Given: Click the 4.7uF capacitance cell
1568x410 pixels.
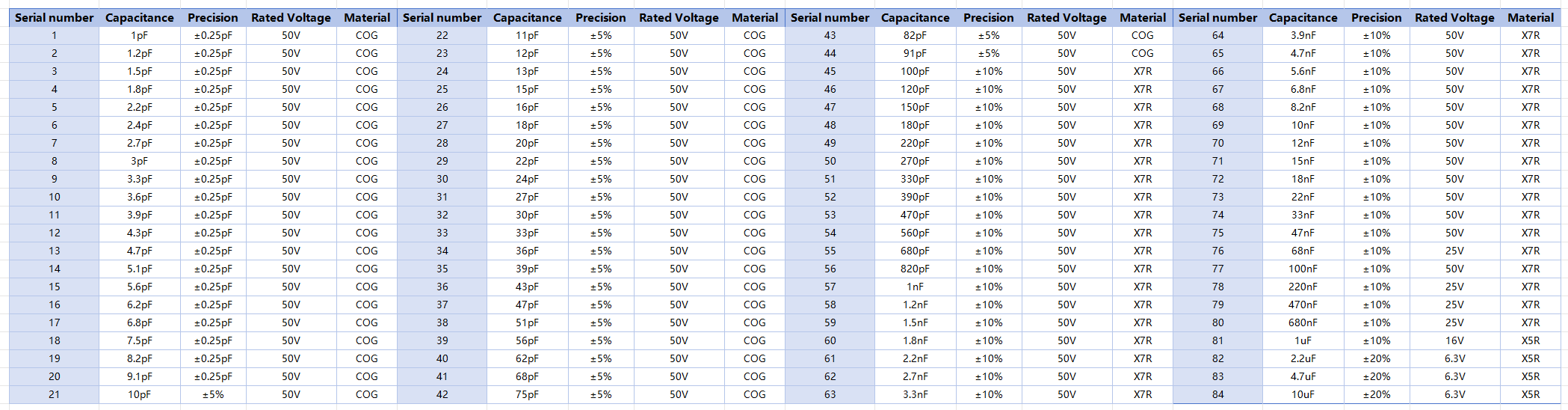Looking at the screenshot, I should pos(1303,376).
